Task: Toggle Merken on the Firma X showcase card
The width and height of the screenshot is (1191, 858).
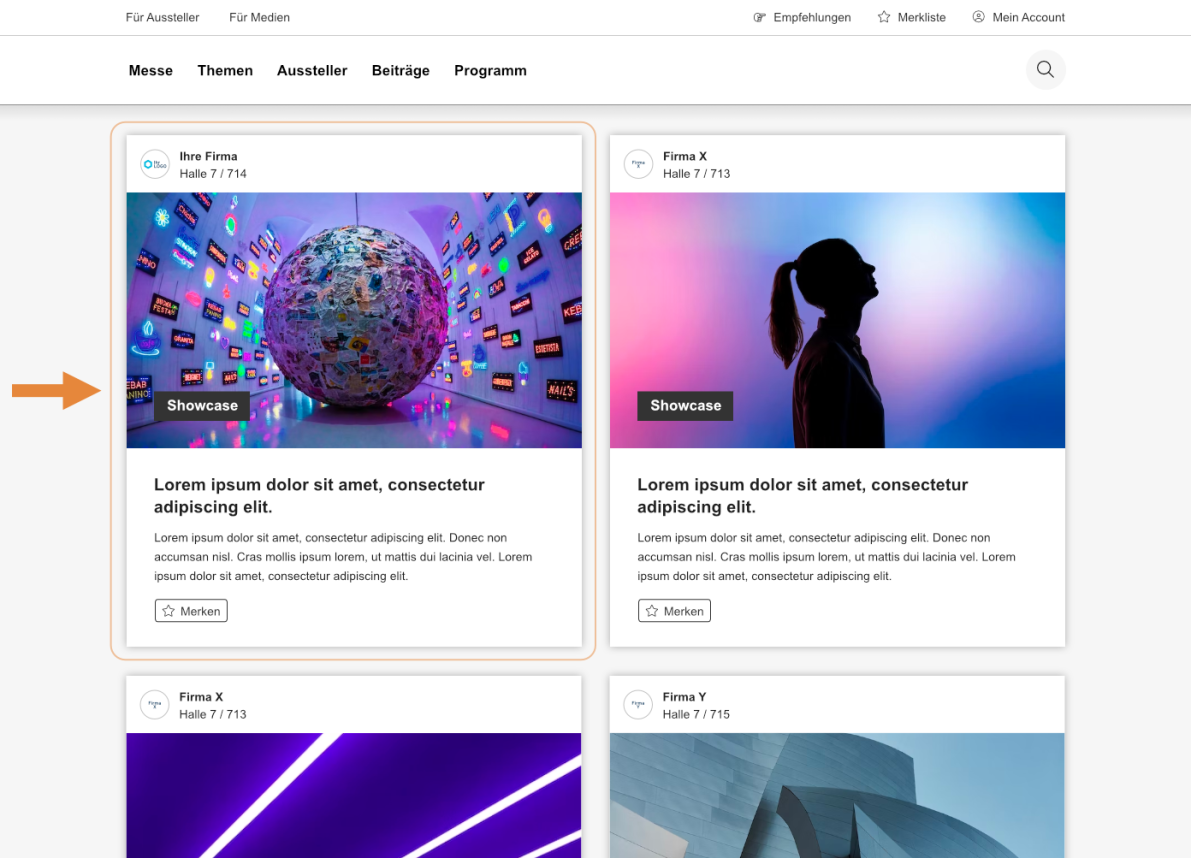Action: pos(674,610)
